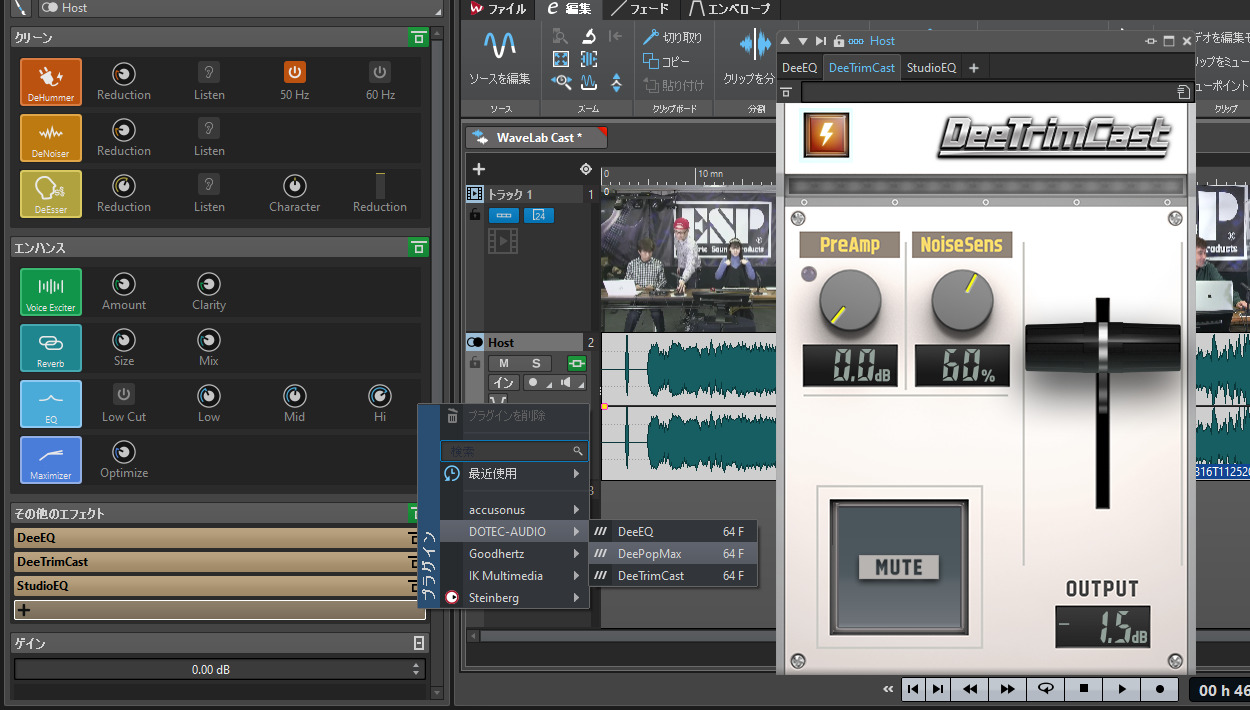The height and width of the screenshot is (710, 1250).
Task: Toggle DeNoiser Listen button
Action: pos(209,128)
